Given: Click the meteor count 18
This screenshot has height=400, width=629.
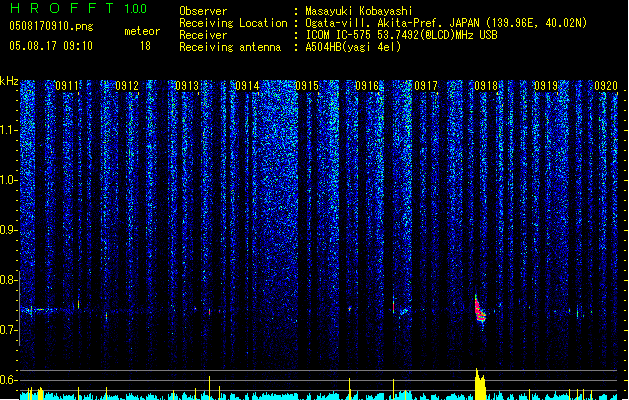Looking at the screenshot, I should click(x=145, y=46).
